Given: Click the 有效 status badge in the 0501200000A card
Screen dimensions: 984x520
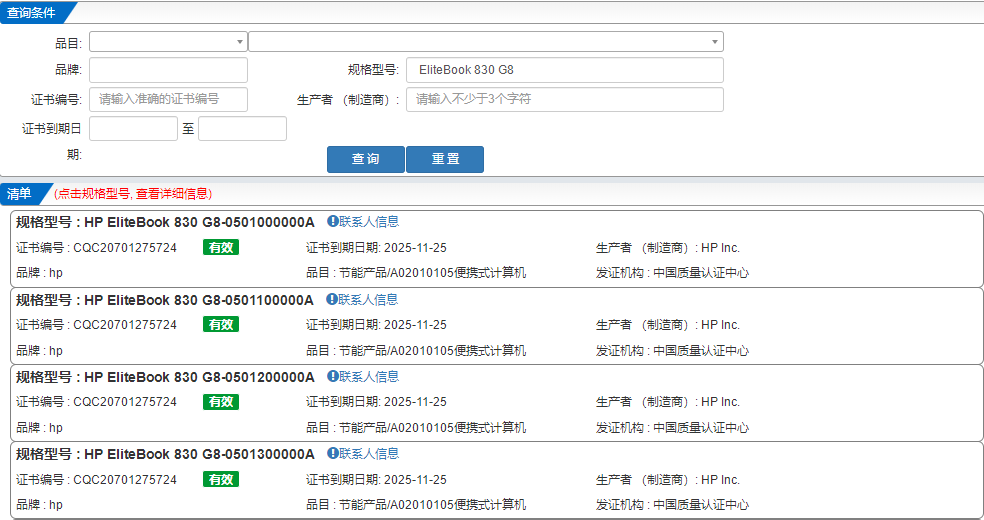Looking at the screenshot, I should point(221,401).
